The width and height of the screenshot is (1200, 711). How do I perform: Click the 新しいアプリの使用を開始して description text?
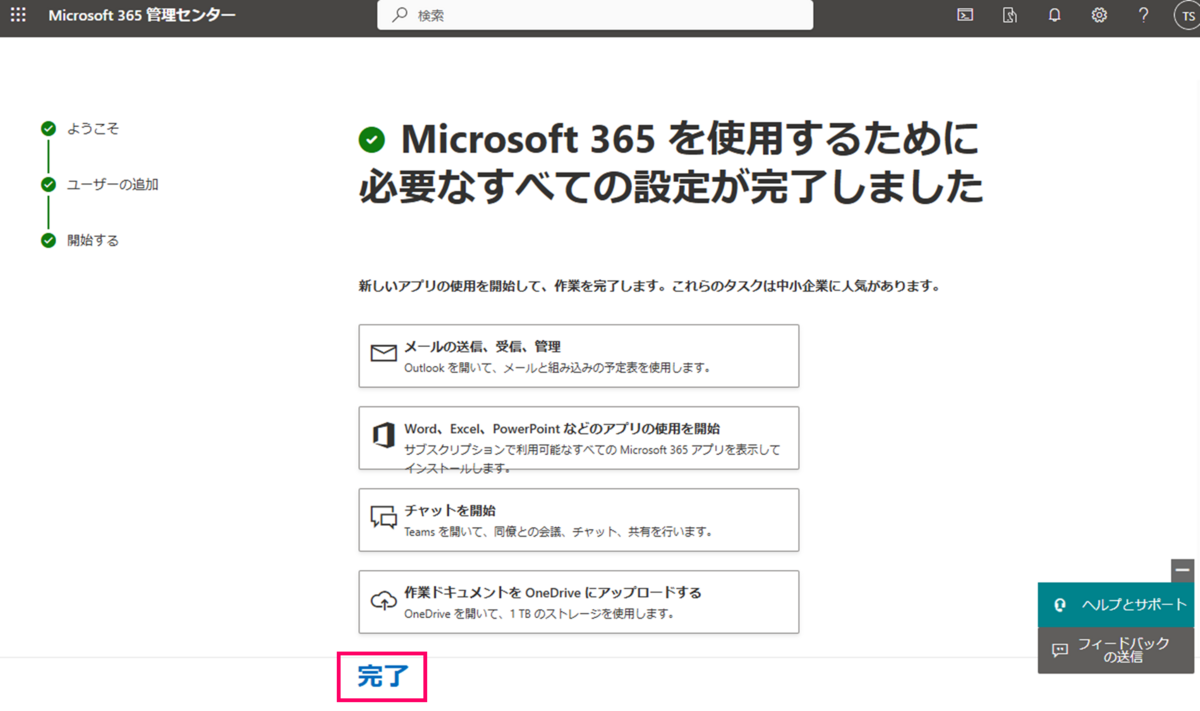(650, 286)
